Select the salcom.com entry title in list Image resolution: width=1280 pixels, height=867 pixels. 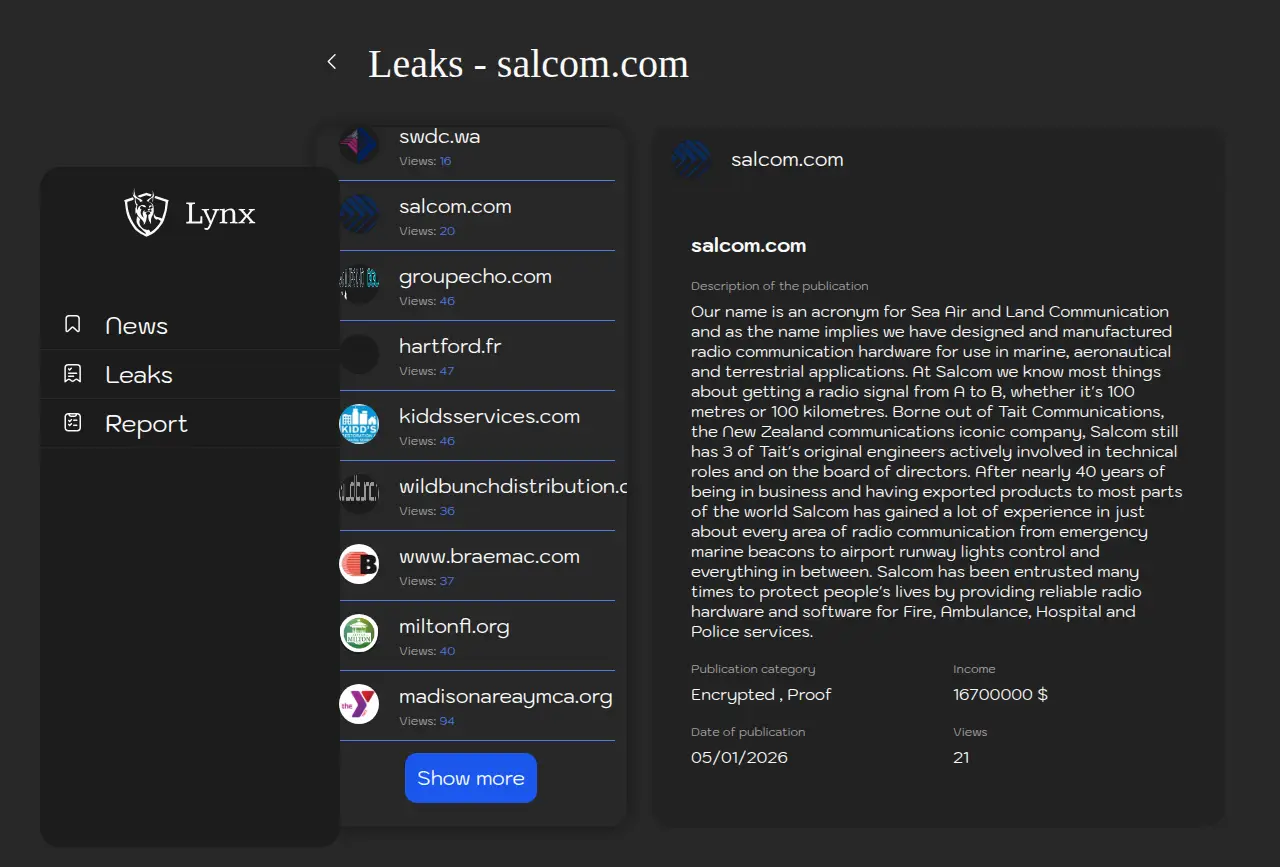(455, 207)
